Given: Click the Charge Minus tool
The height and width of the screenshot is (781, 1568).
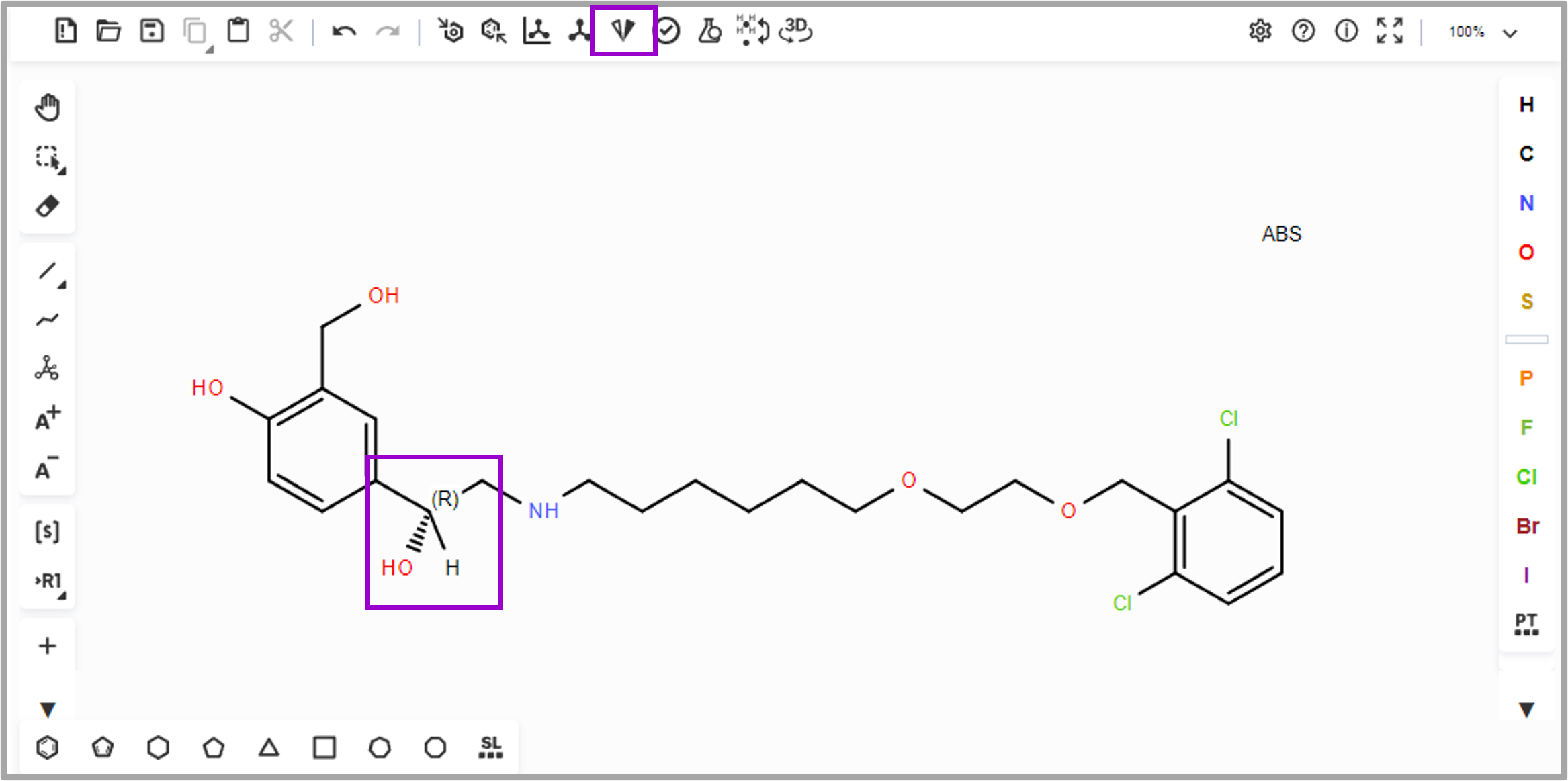Looking at the screenshot, I should tap(47, 468).
